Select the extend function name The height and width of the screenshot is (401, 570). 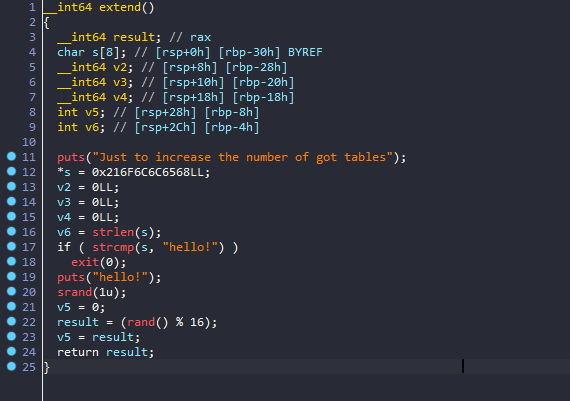[x=120, y=7]
